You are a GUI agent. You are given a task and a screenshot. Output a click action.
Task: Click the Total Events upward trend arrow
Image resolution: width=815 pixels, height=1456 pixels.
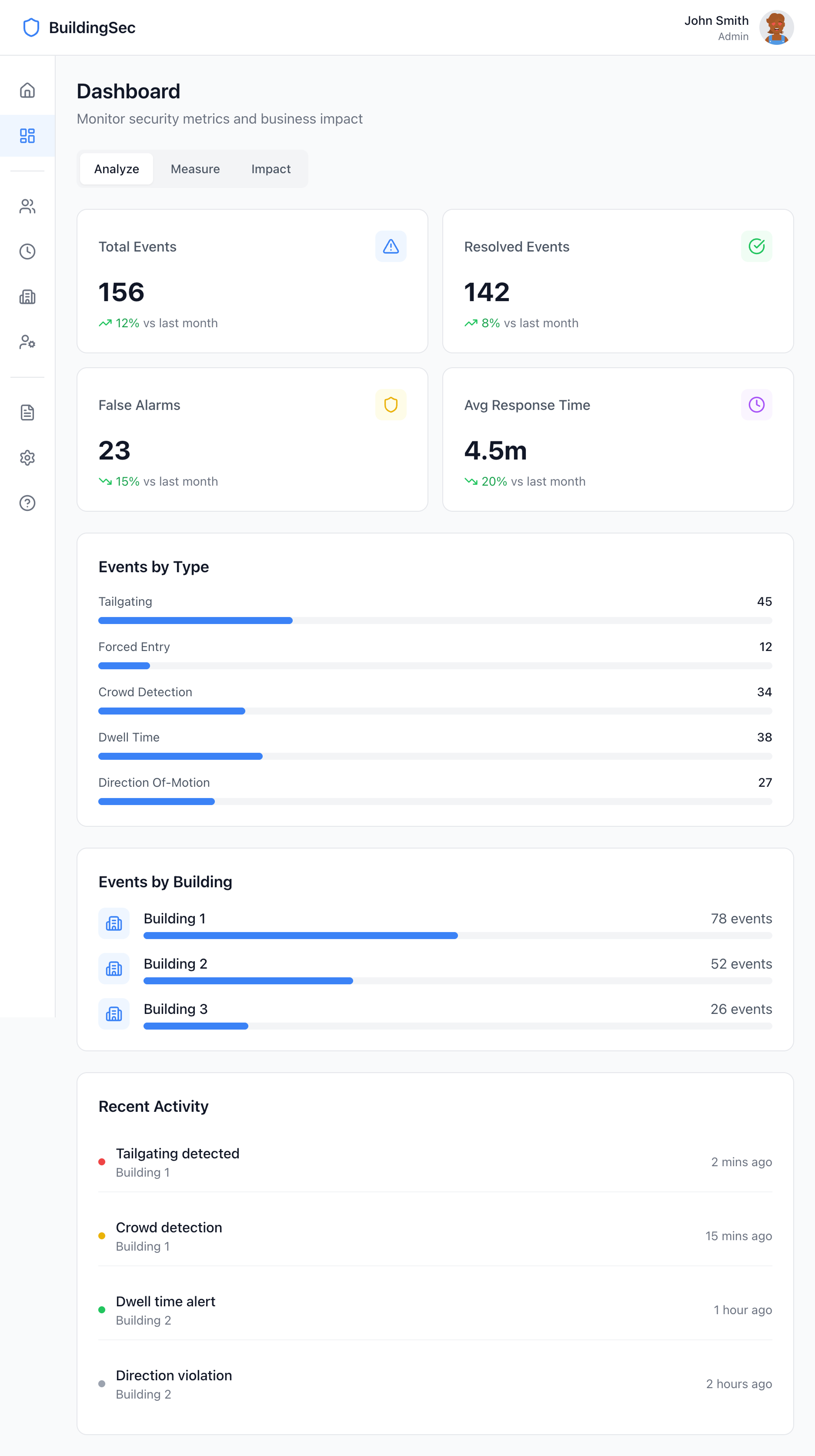click(x=105, y=323)
